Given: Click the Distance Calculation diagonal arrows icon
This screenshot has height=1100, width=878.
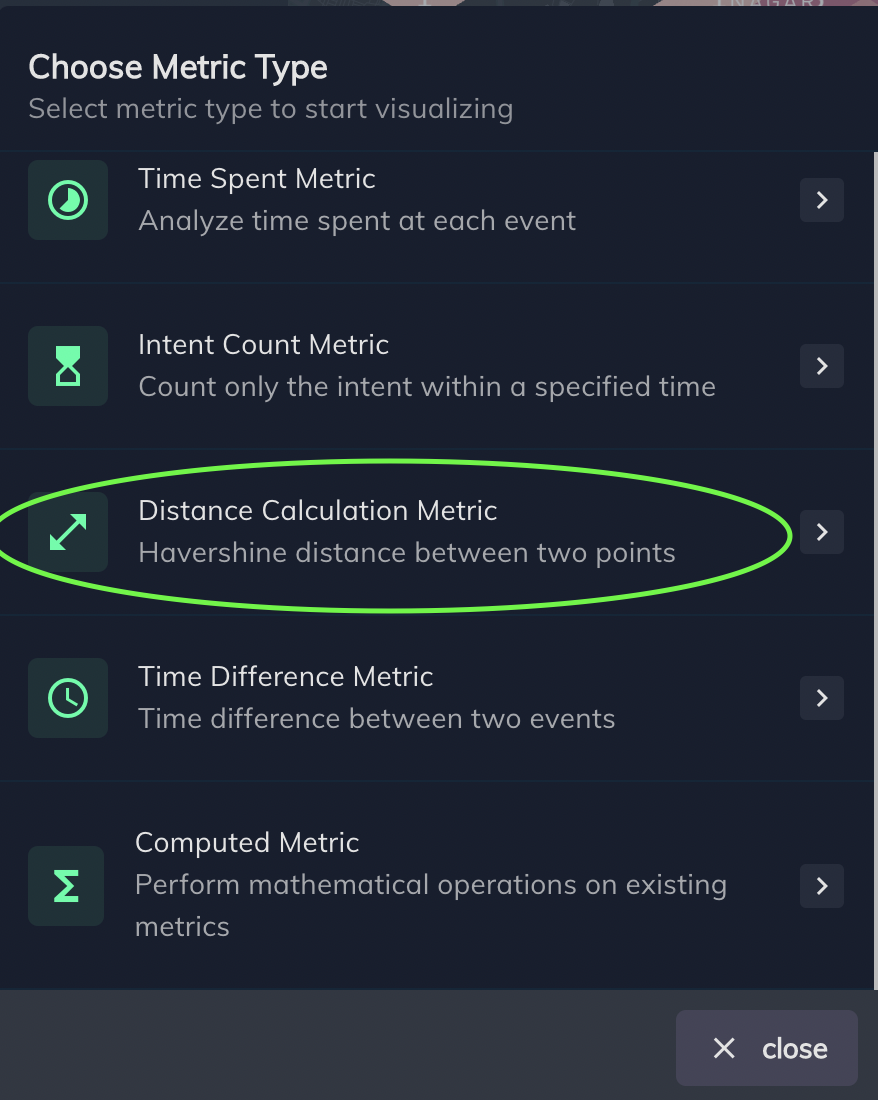Looking at the screenshot, I should point(68,532).
